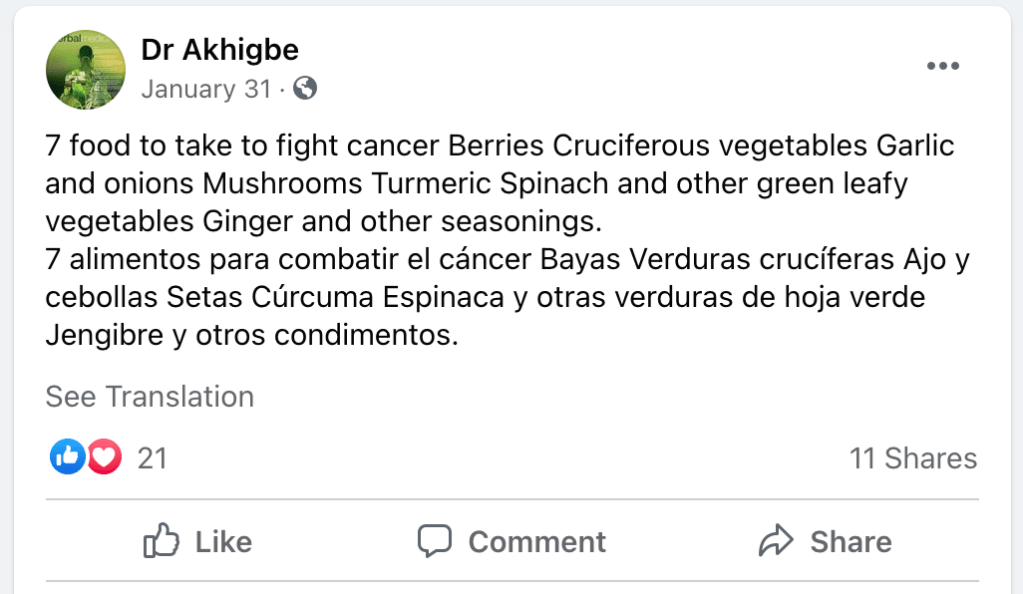Open the 11 Shares list
Image resolution: width=1023 pixels, height=594 pixels.
(913, 458)
